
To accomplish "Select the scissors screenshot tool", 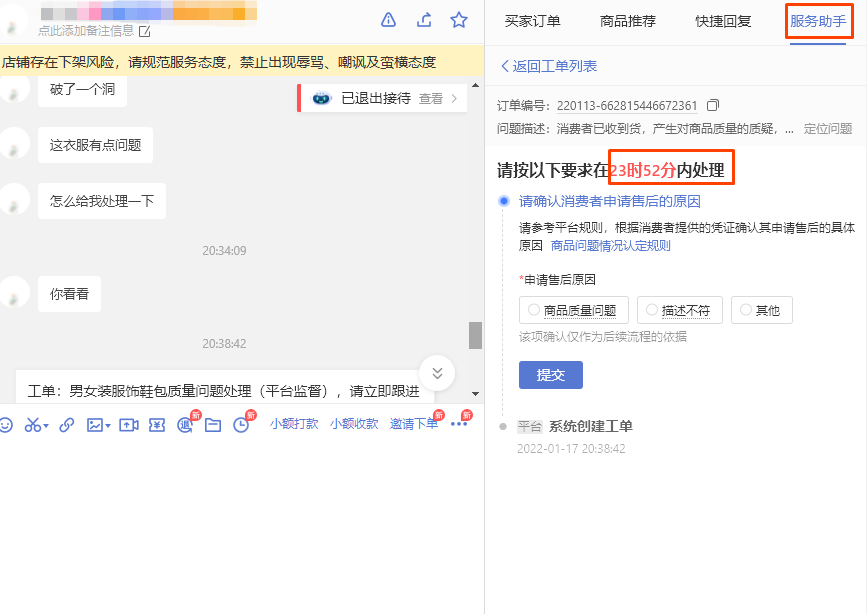I will pyautogui.click(x=31, y=424).
